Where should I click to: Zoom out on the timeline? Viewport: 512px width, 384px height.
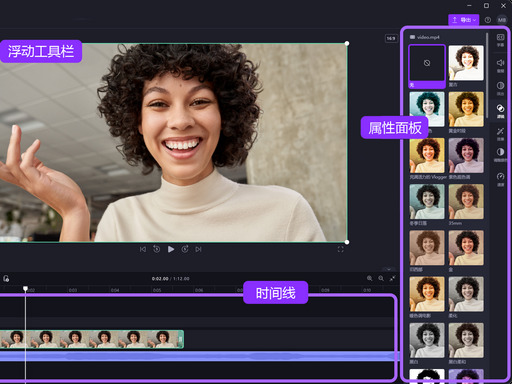click(381, 278)
